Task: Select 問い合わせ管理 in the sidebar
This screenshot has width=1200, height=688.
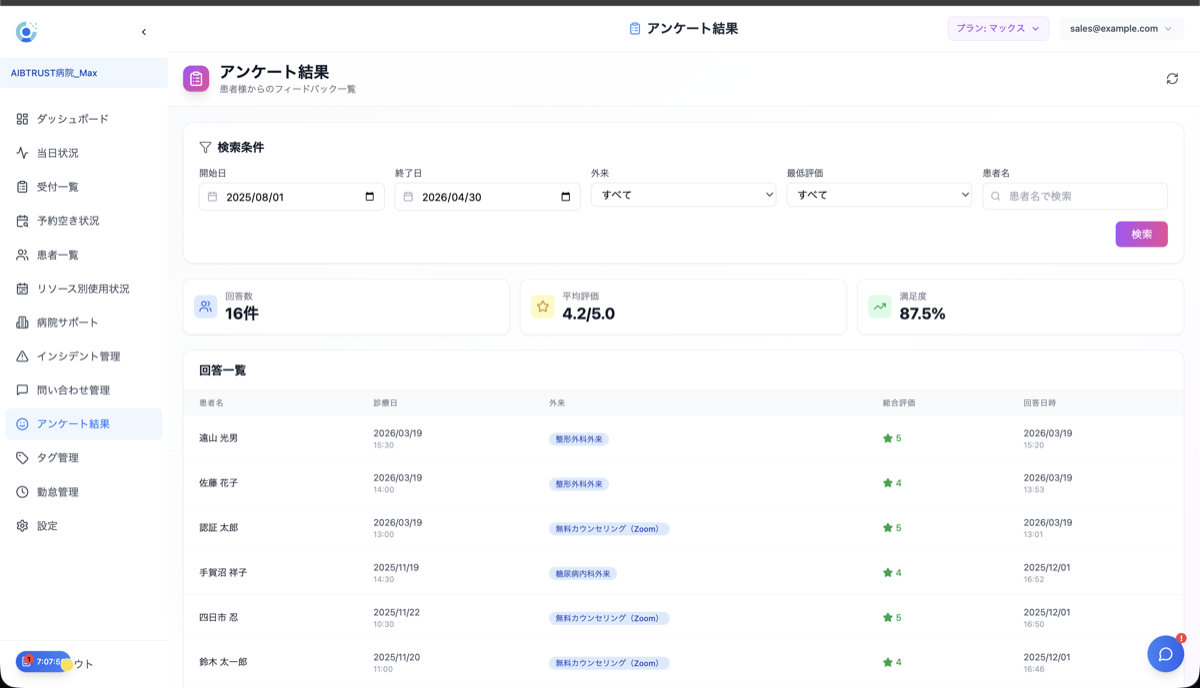Action: point(78,390)
